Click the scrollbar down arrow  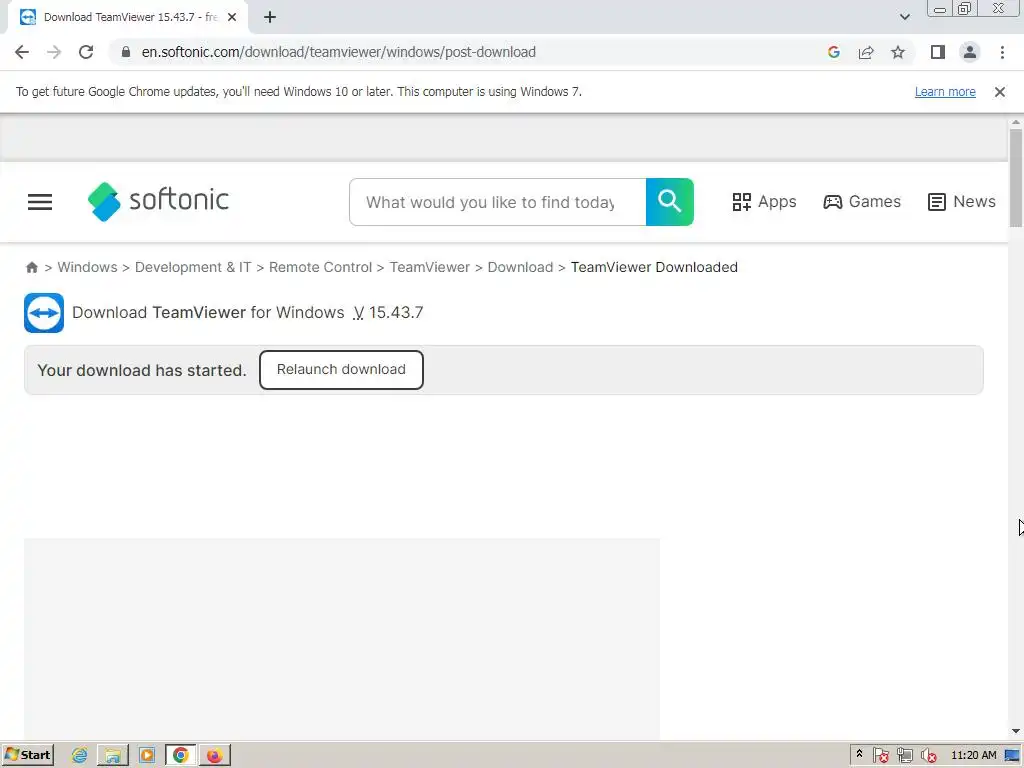pos(1016,731)
